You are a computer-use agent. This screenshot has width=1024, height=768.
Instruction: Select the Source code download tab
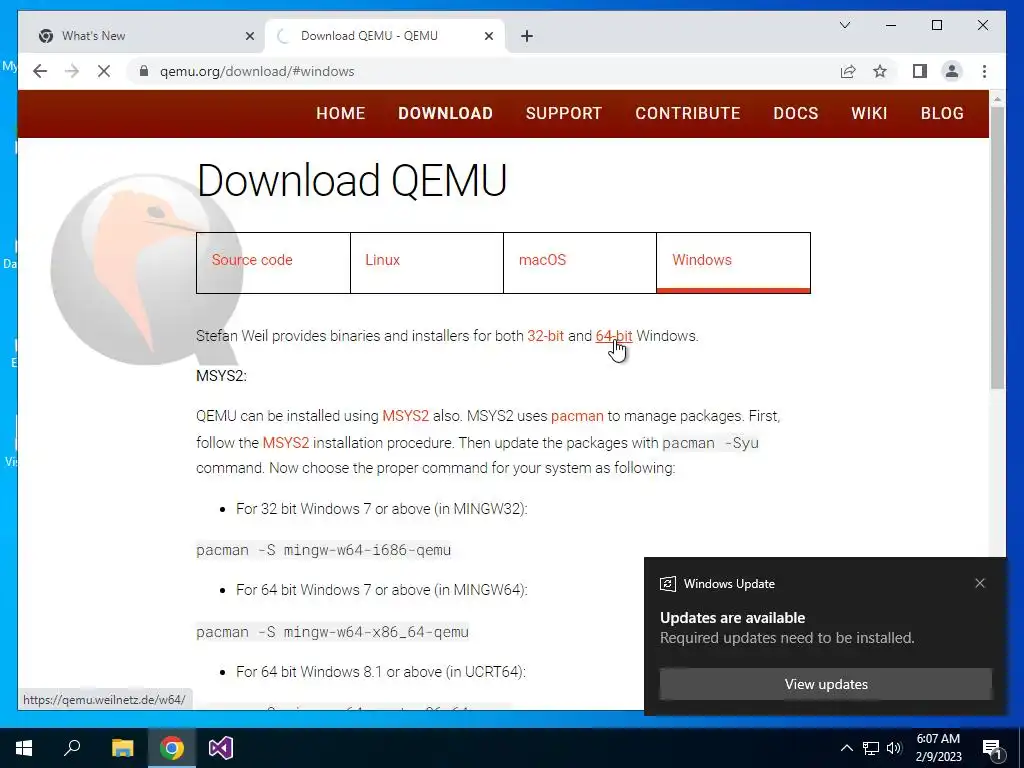click(273, 263)
